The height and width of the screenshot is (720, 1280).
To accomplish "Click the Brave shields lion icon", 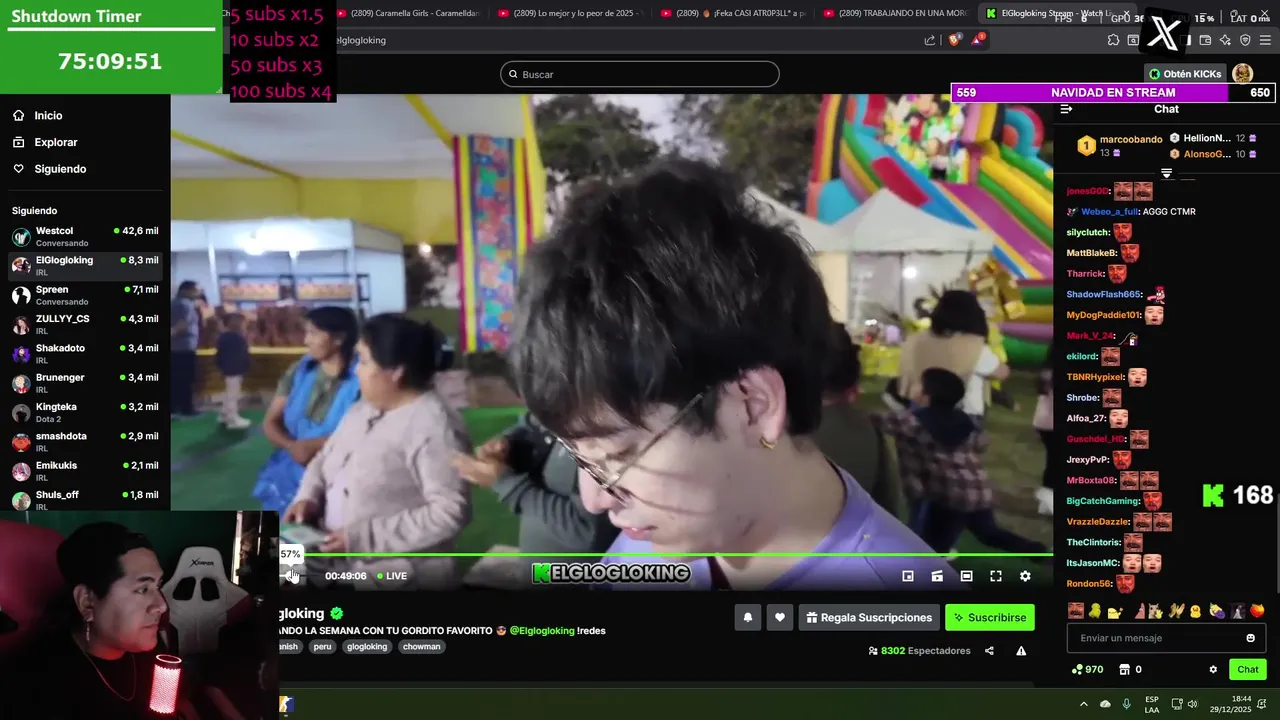I will (x=954, y=40).
